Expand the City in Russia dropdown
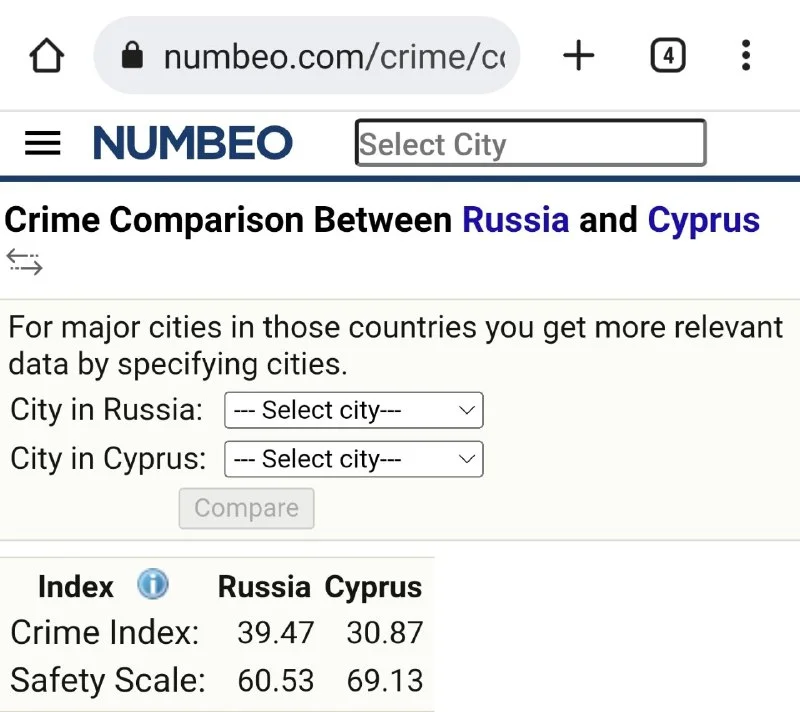The image size is (800, 712). pyautogui.click(x=354, y=410)
